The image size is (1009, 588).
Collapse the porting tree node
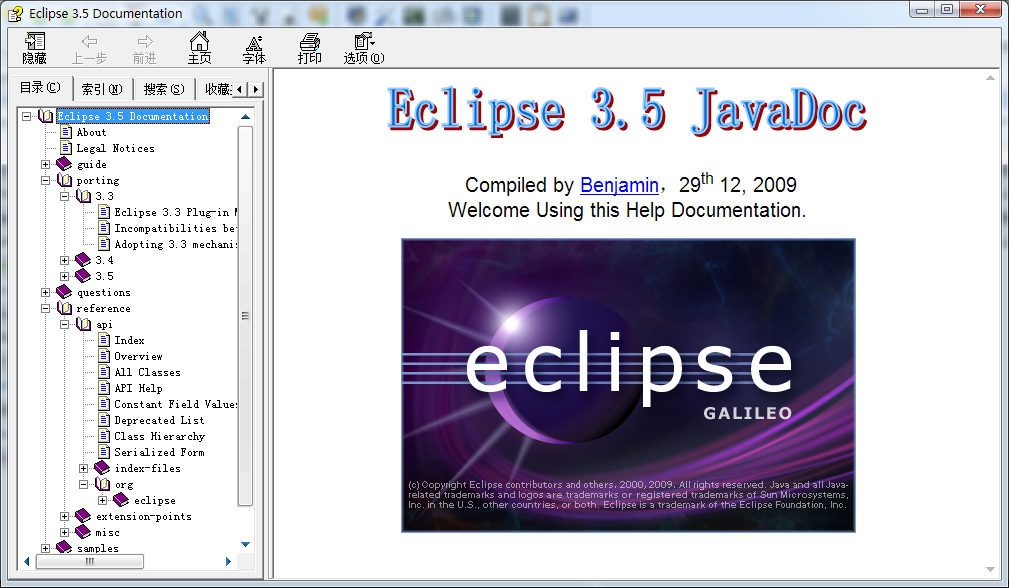pyautogui.click(x=46, y=180)
